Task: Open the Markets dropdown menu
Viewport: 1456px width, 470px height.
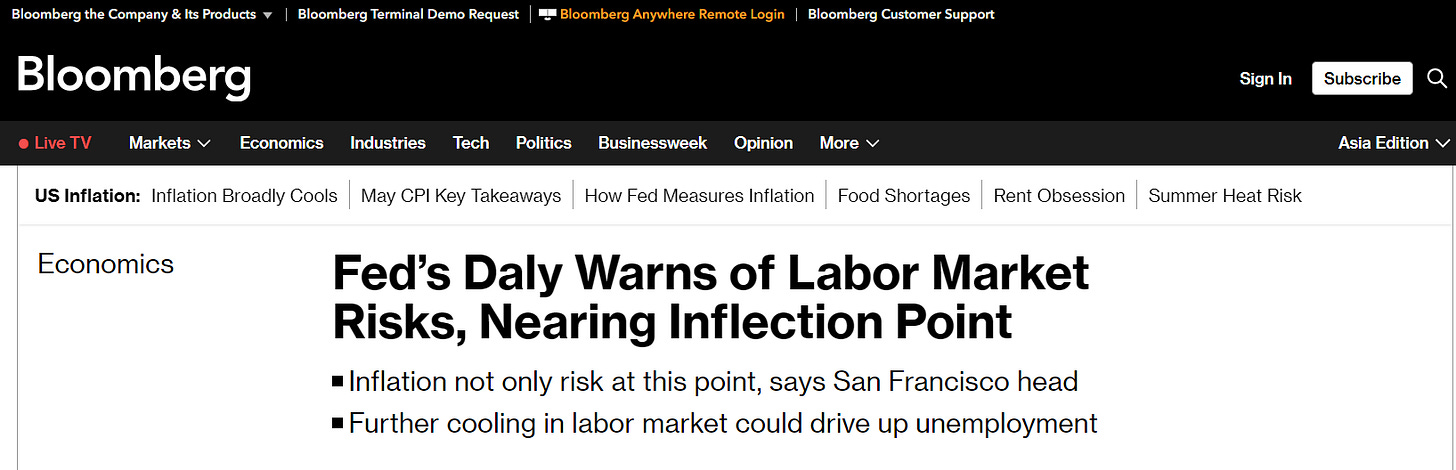Action: [170, 143]
